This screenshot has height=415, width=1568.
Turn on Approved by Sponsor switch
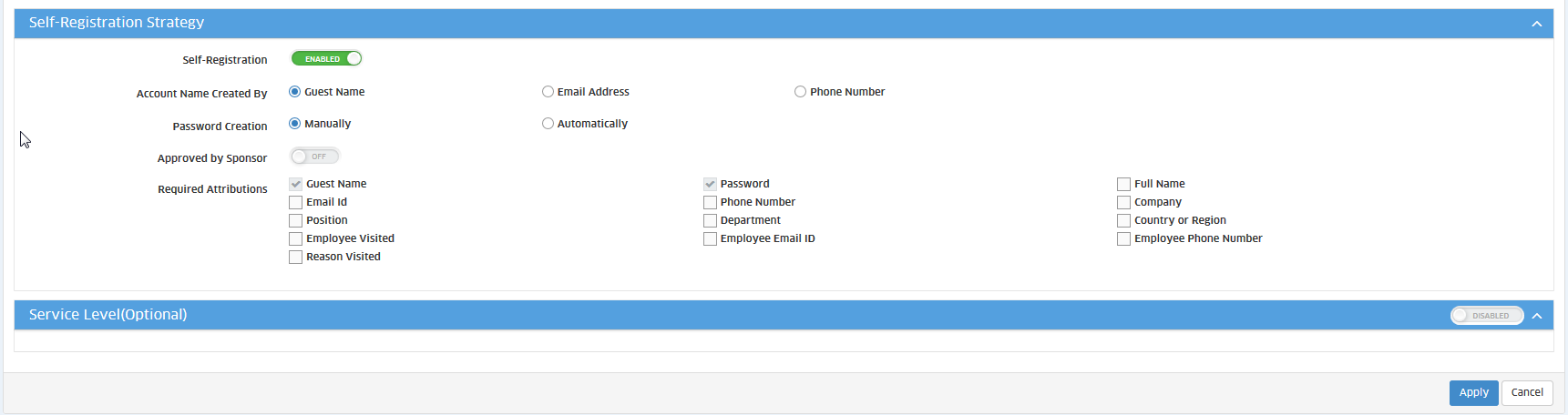[314, 157]
